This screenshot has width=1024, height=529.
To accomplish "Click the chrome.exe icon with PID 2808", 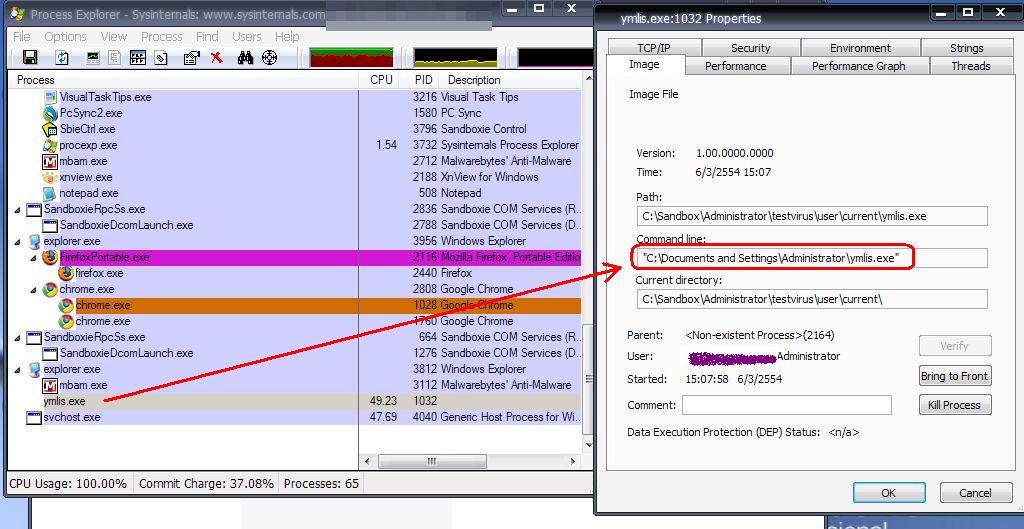I will (x=50, y=289).
